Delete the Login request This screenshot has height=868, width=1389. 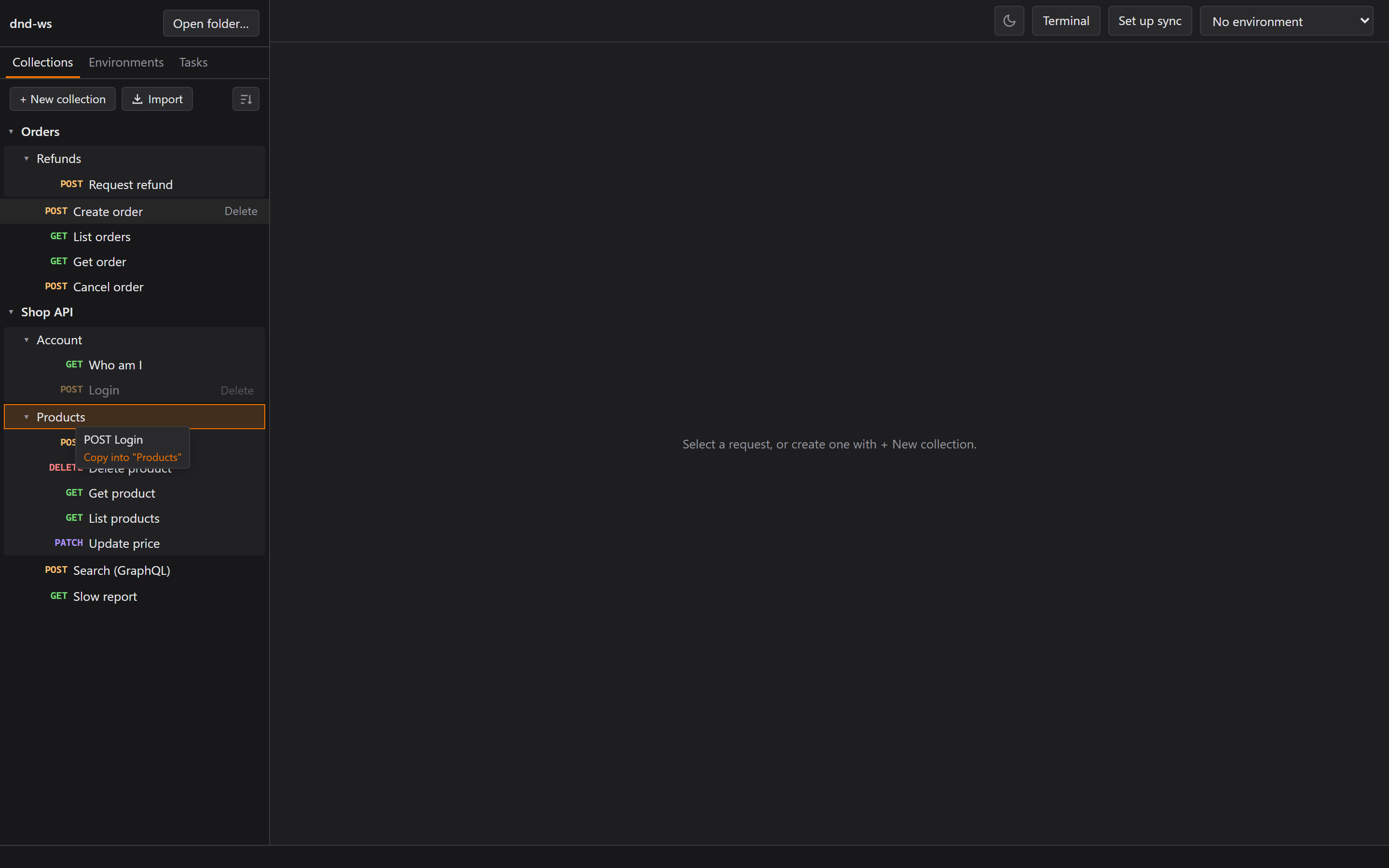tap(236, 391)
